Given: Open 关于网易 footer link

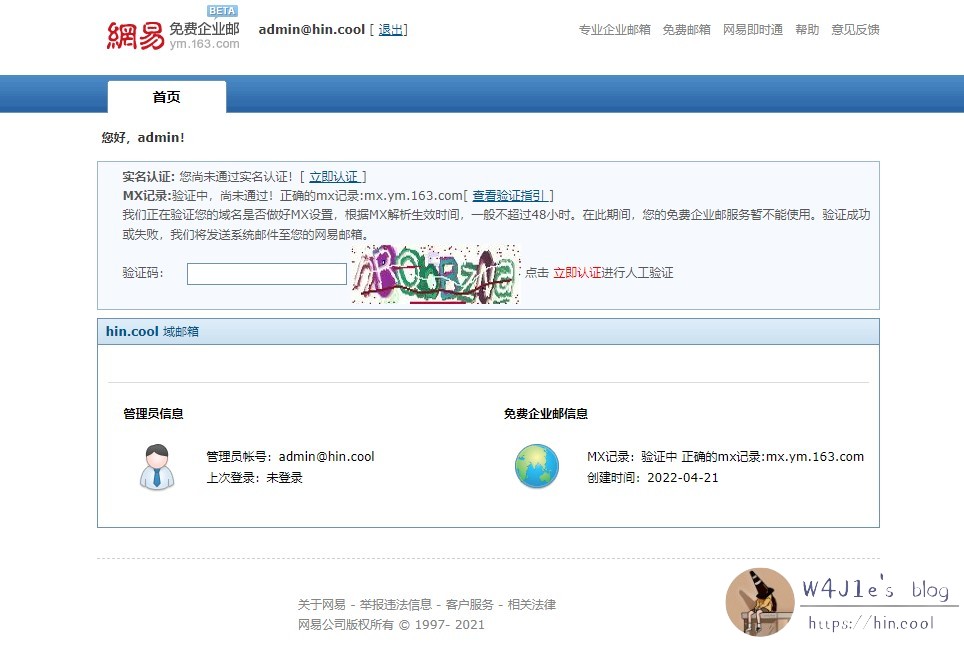Looking at the screenshot, I should (322, 605).
